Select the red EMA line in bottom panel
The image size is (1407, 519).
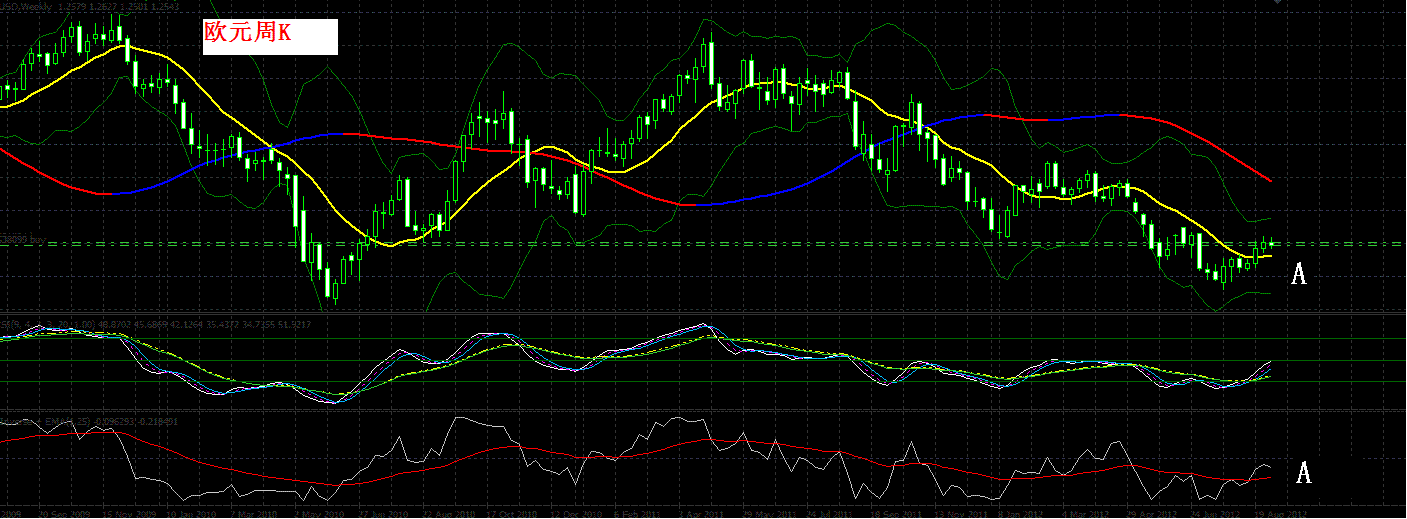(700, 440)
